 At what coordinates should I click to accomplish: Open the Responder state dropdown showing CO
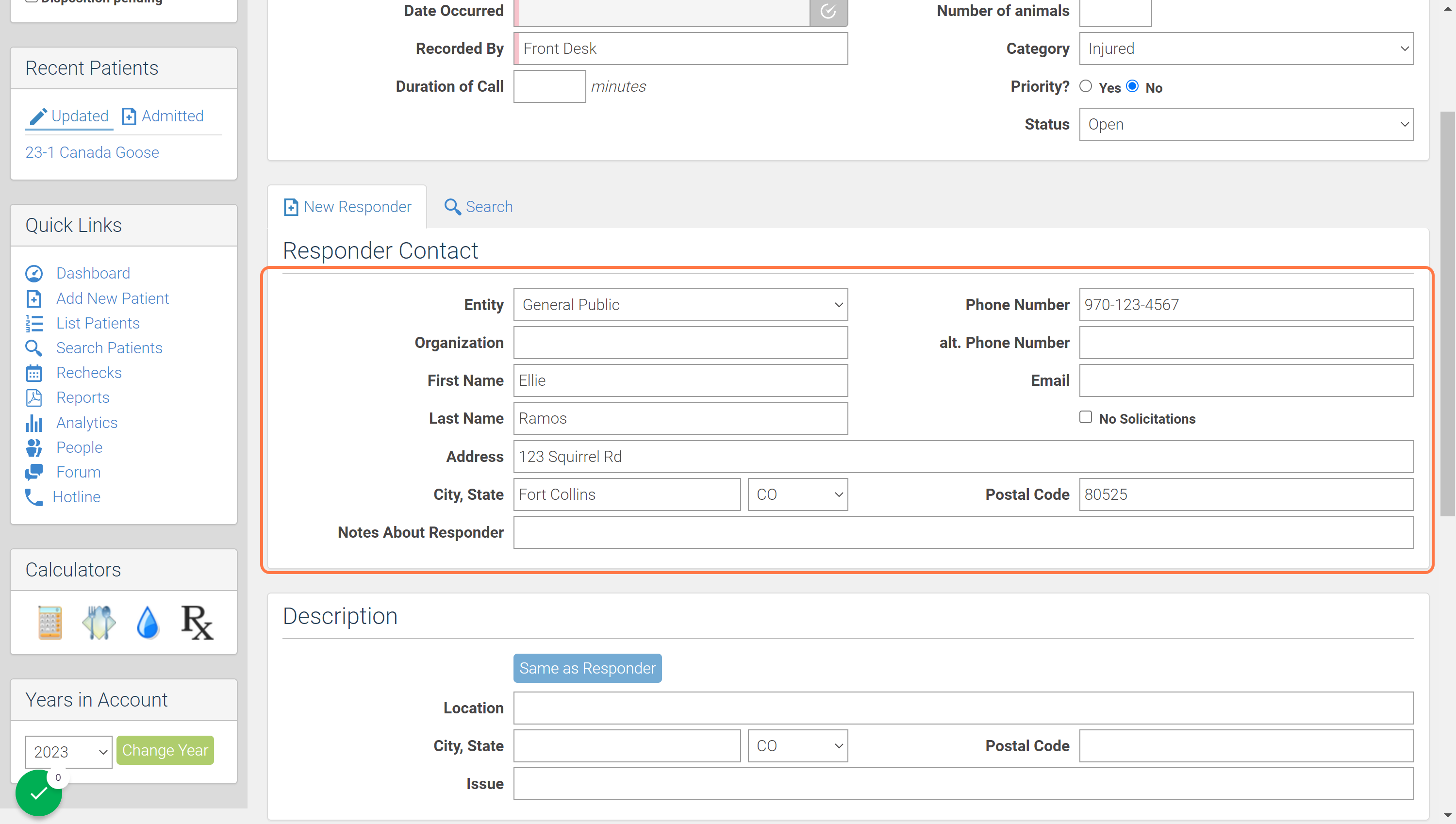point(798,494)
